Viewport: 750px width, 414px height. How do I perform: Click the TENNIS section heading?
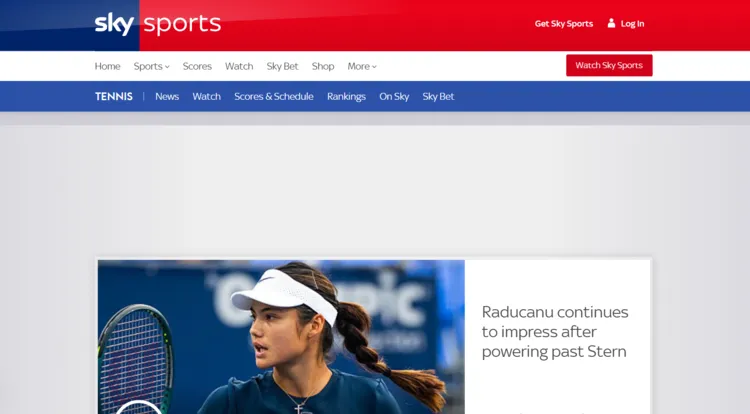pyautogui.click(x=114, y=97)
